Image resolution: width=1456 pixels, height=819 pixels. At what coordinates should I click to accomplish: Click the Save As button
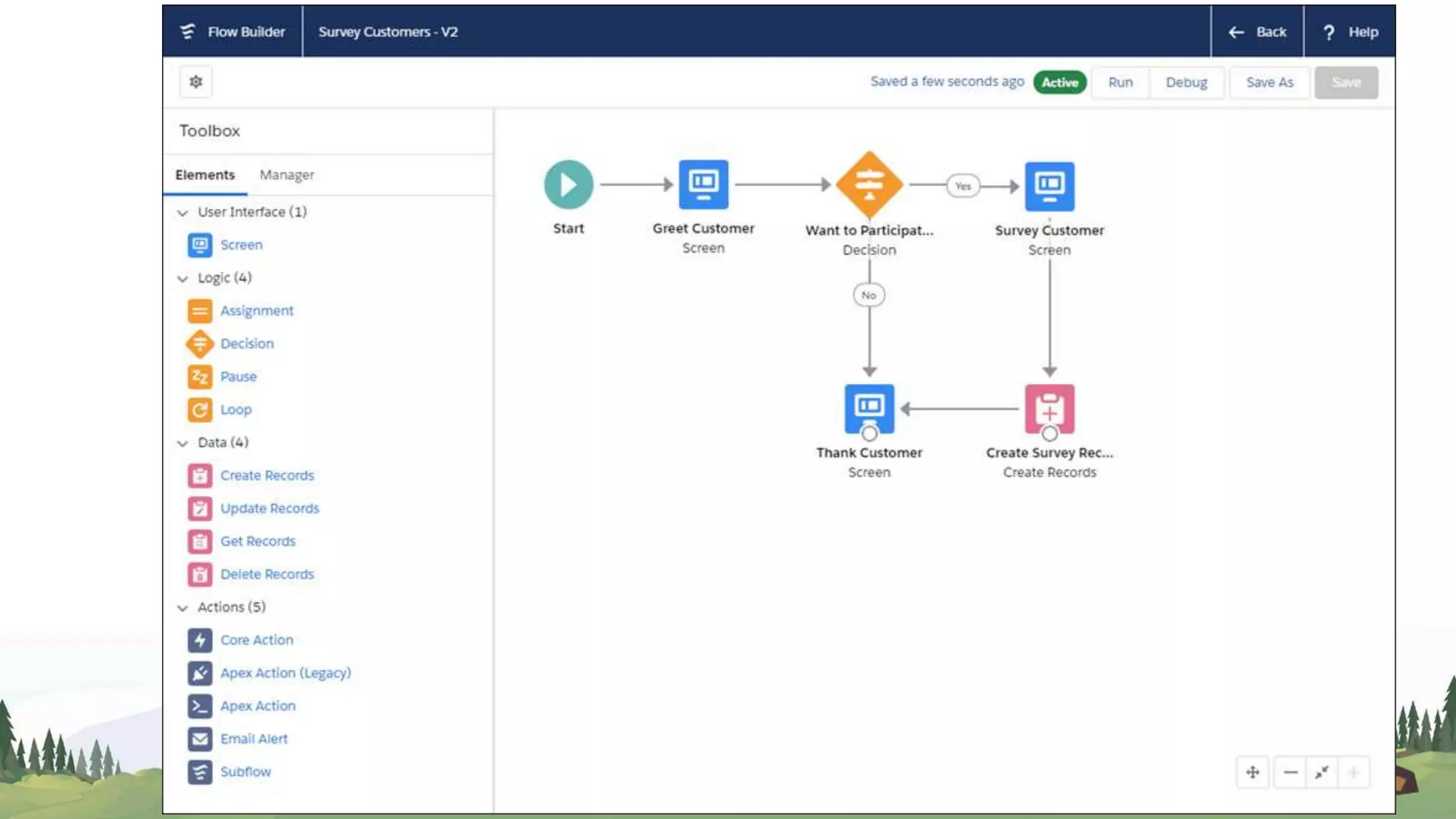(x=1269, y=82)
